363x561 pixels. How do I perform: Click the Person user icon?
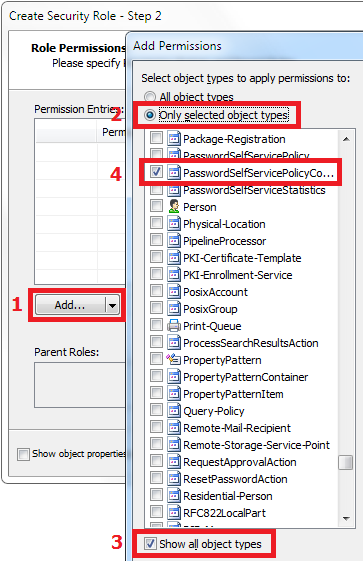[174, 206]
